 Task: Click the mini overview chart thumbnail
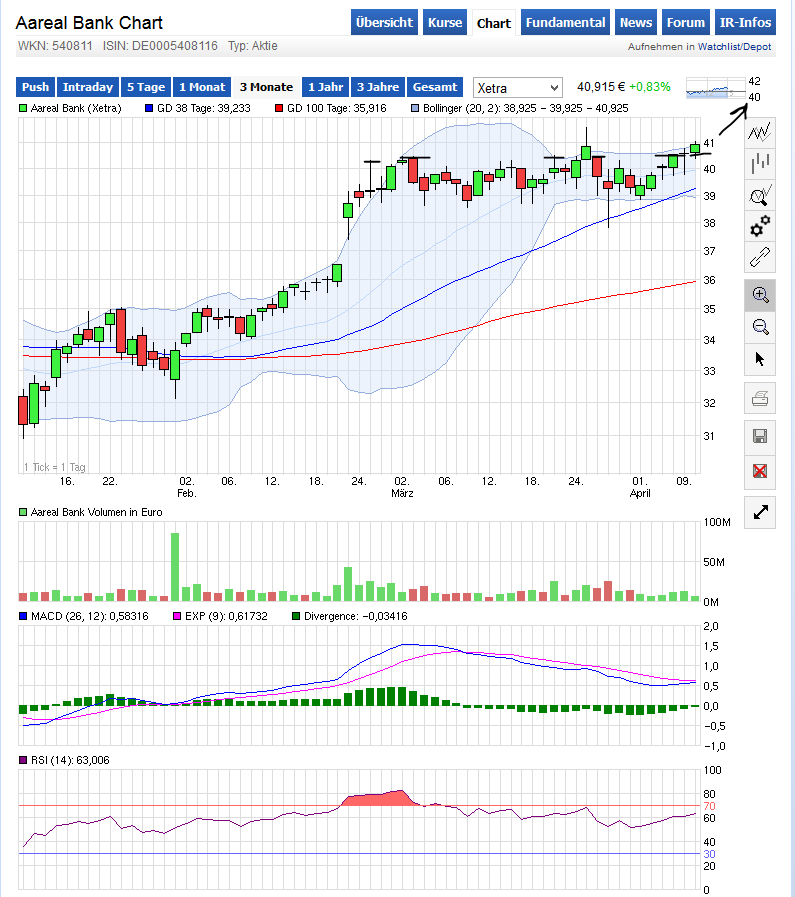pos(716,89)
